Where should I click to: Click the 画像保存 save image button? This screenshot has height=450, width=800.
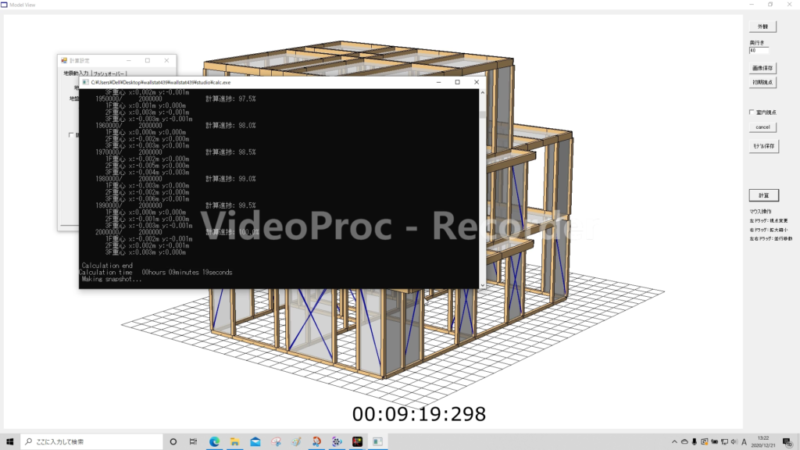pos(763,68)
